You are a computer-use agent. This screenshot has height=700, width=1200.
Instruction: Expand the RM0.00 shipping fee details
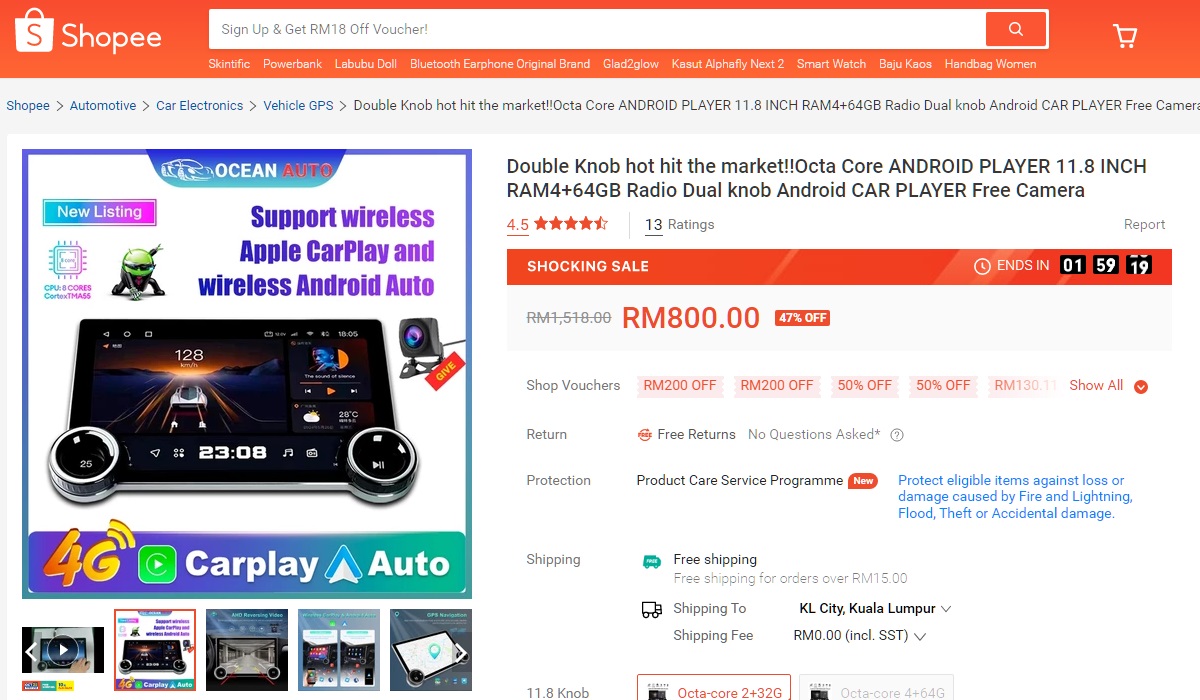(x=860, y=636)
